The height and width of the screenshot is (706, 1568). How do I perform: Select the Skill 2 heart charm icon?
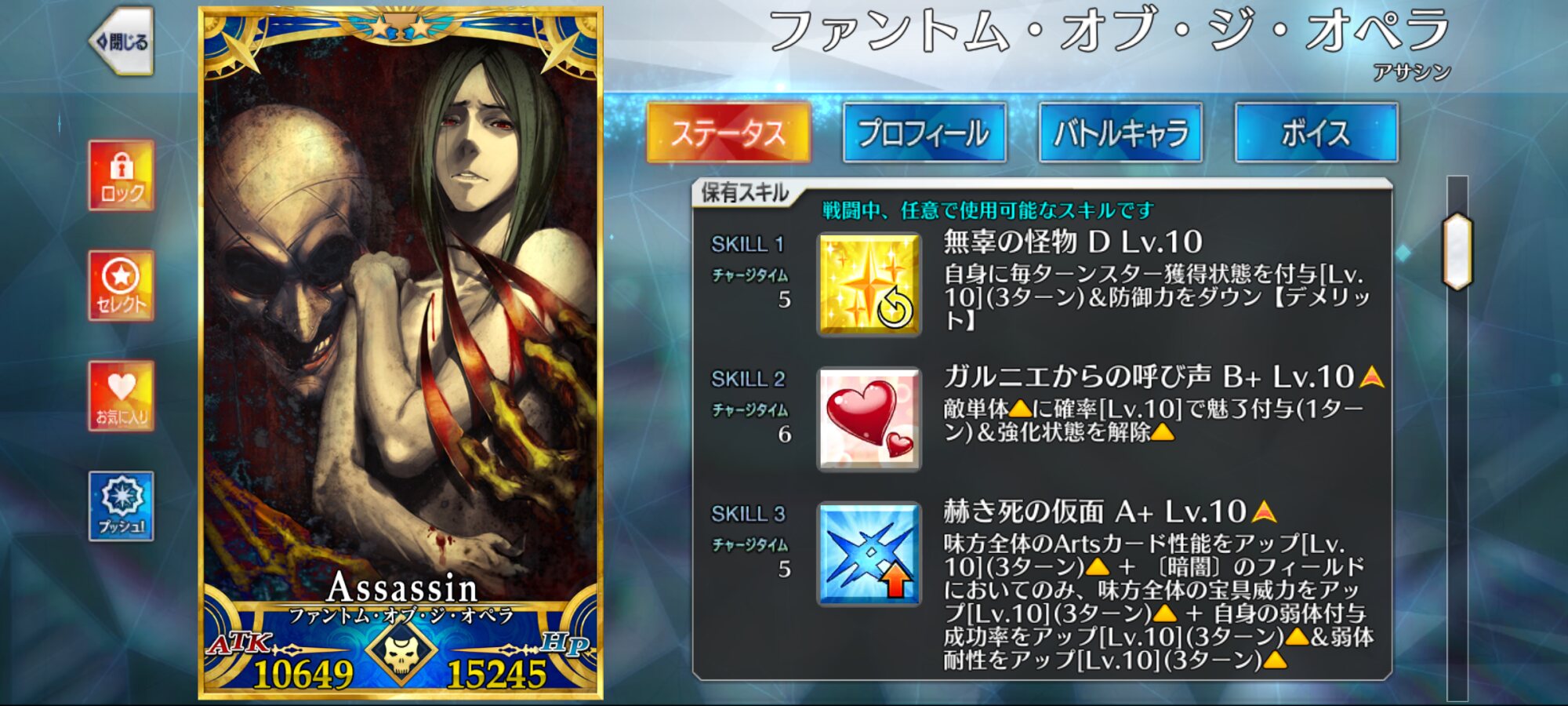(869, 420)
